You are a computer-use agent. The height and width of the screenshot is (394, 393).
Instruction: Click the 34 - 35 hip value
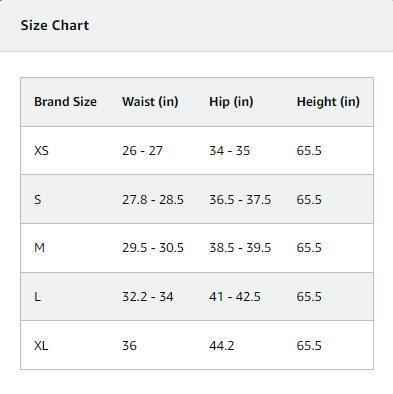(230, 151)
